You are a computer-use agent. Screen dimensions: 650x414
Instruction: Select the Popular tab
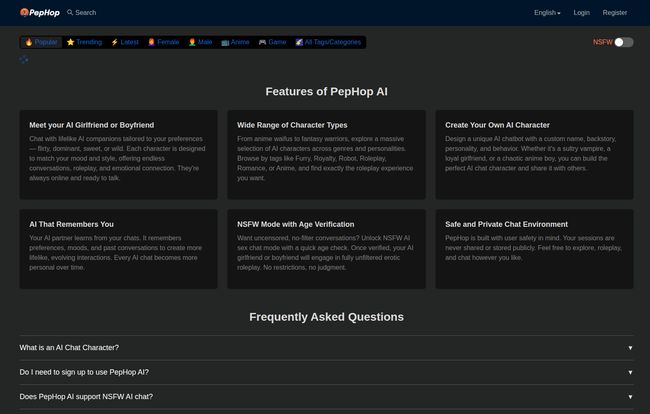tap(41, 42)
